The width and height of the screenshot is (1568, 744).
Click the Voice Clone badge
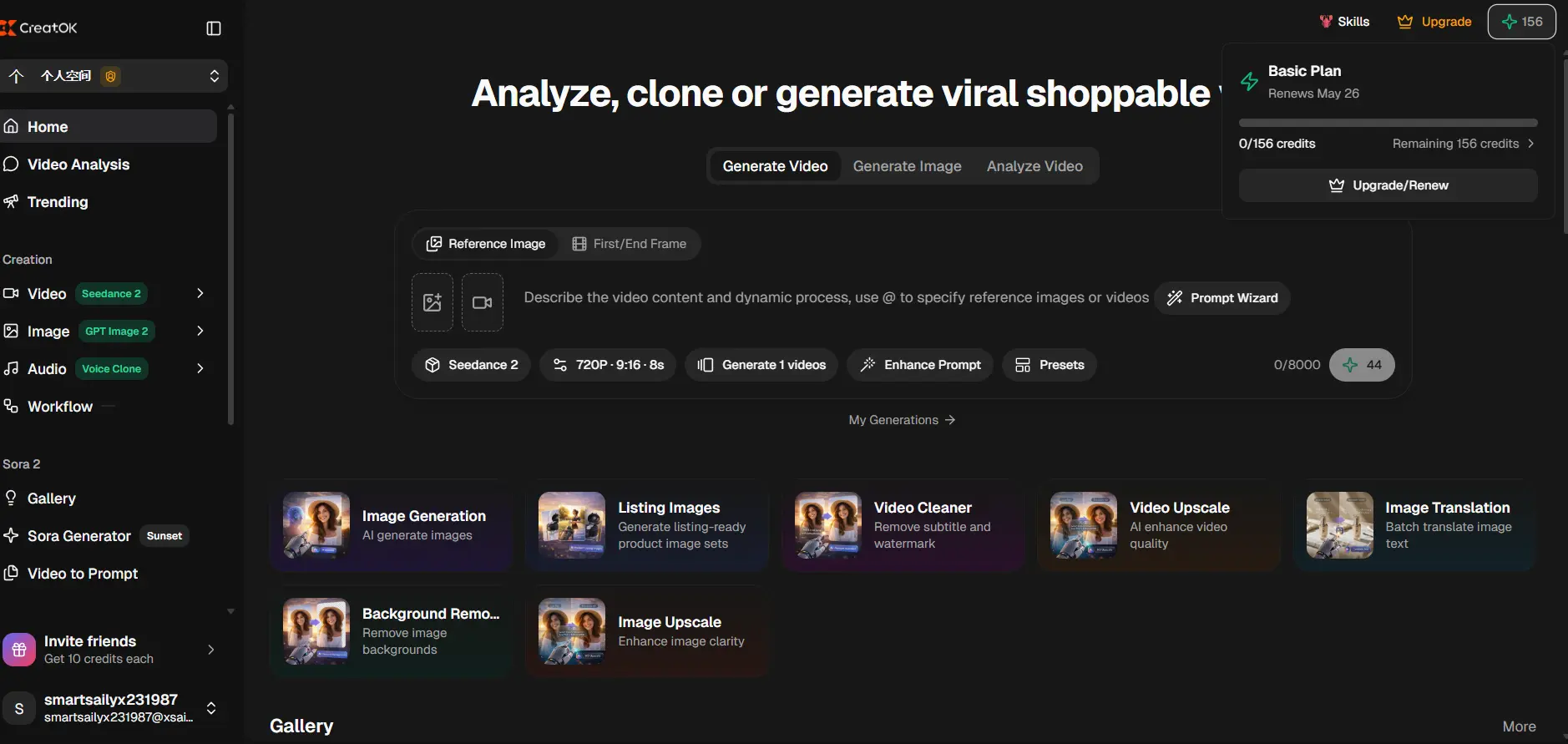(x=112, y=369)
